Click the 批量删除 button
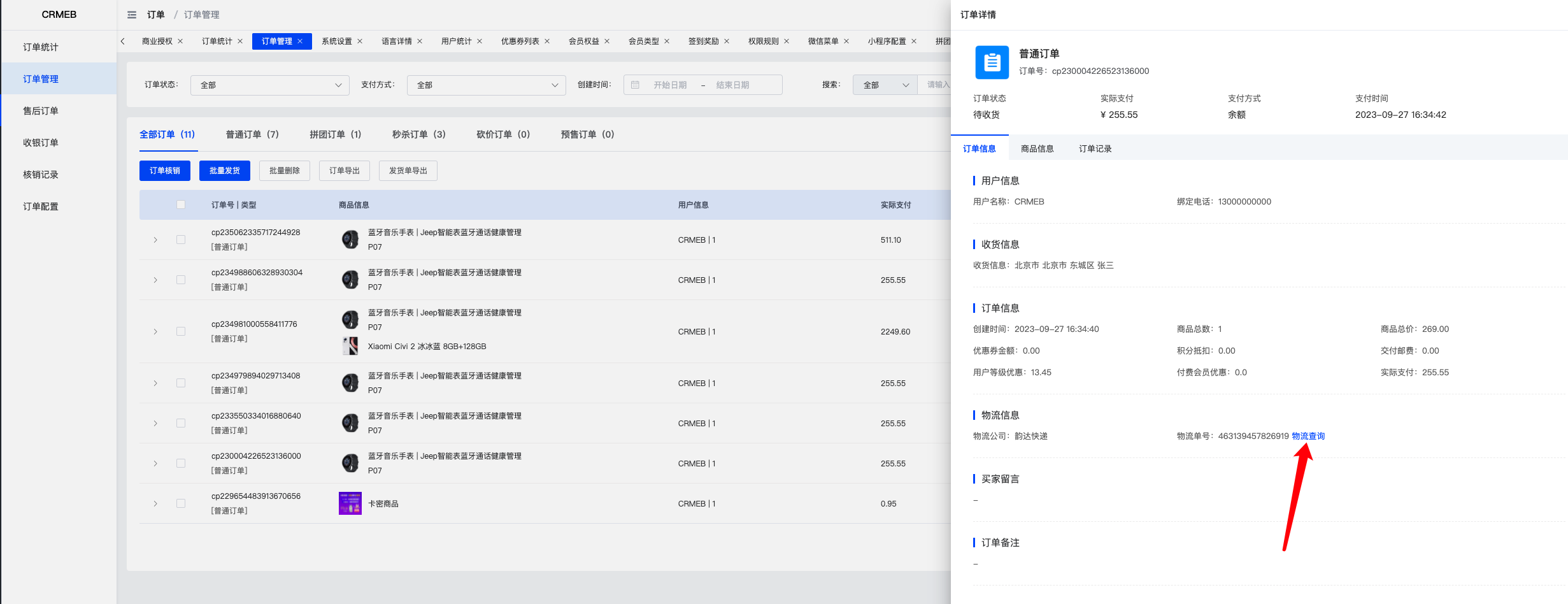 pyautogui.click(x=285, y=171)
